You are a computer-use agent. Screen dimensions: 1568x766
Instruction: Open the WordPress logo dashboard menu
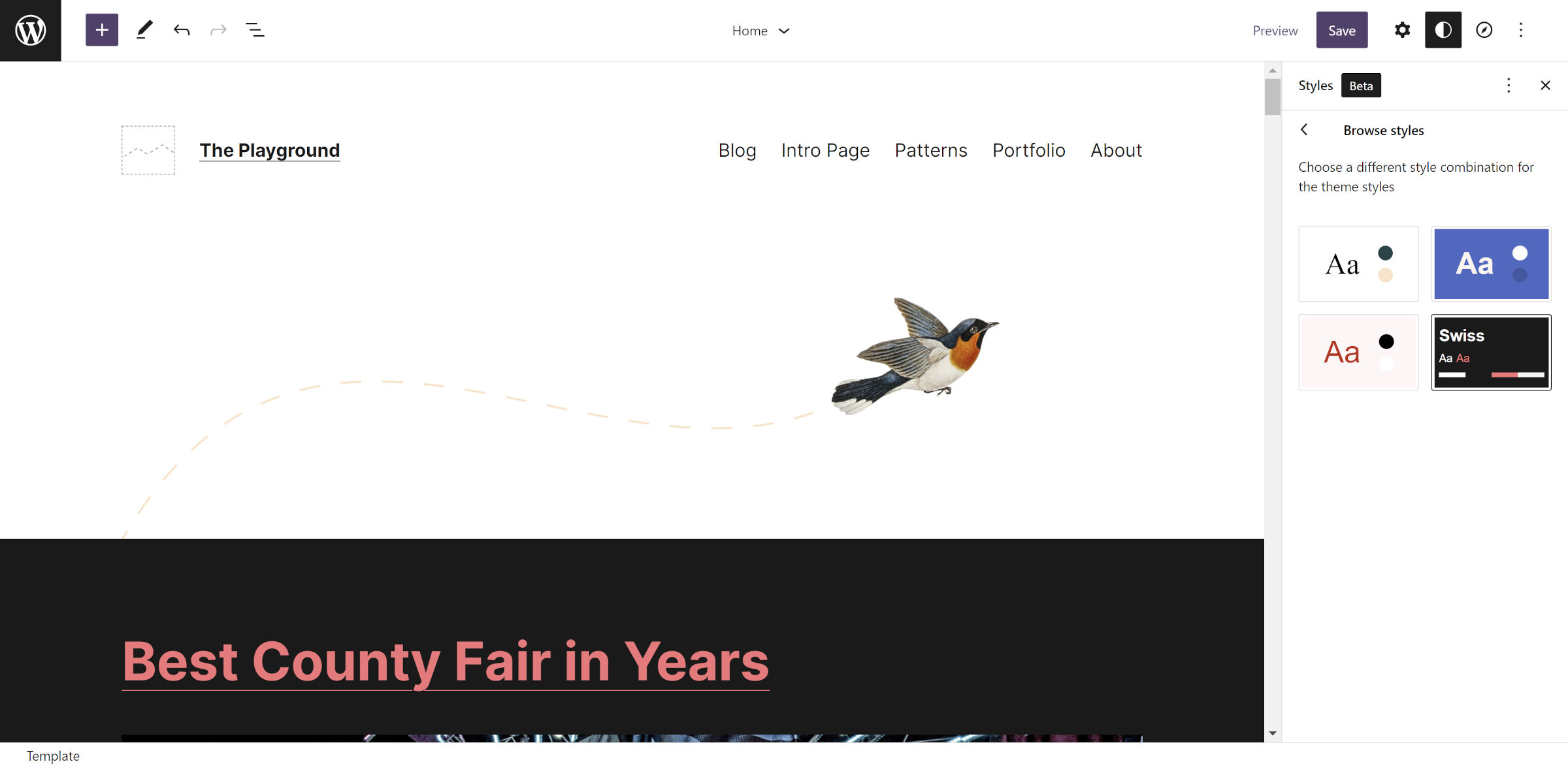click(30, 30)
